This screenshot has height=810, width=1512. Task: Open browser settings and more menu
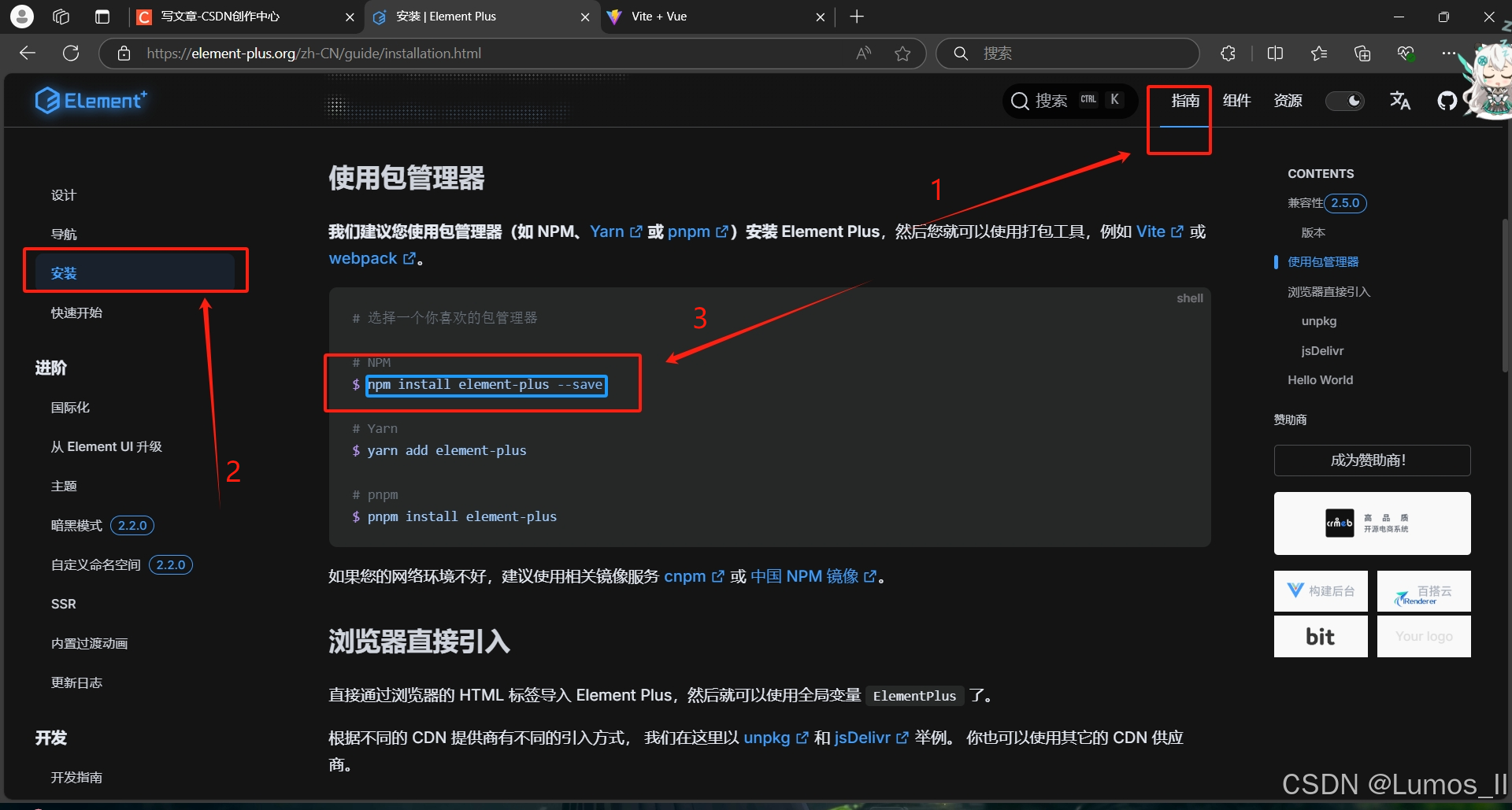click(x=1449, y=53)
